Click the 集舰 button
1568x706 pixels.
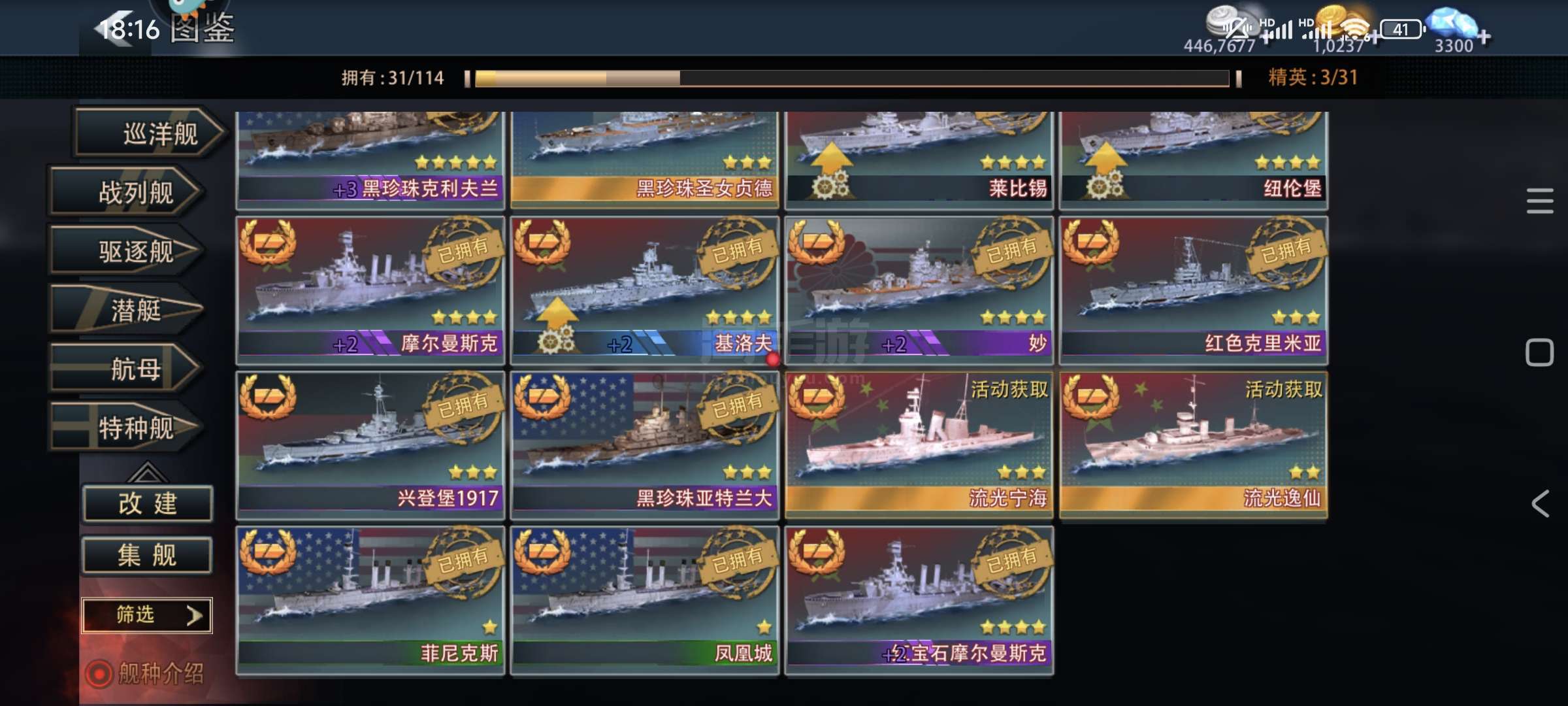tap(148, 556)
